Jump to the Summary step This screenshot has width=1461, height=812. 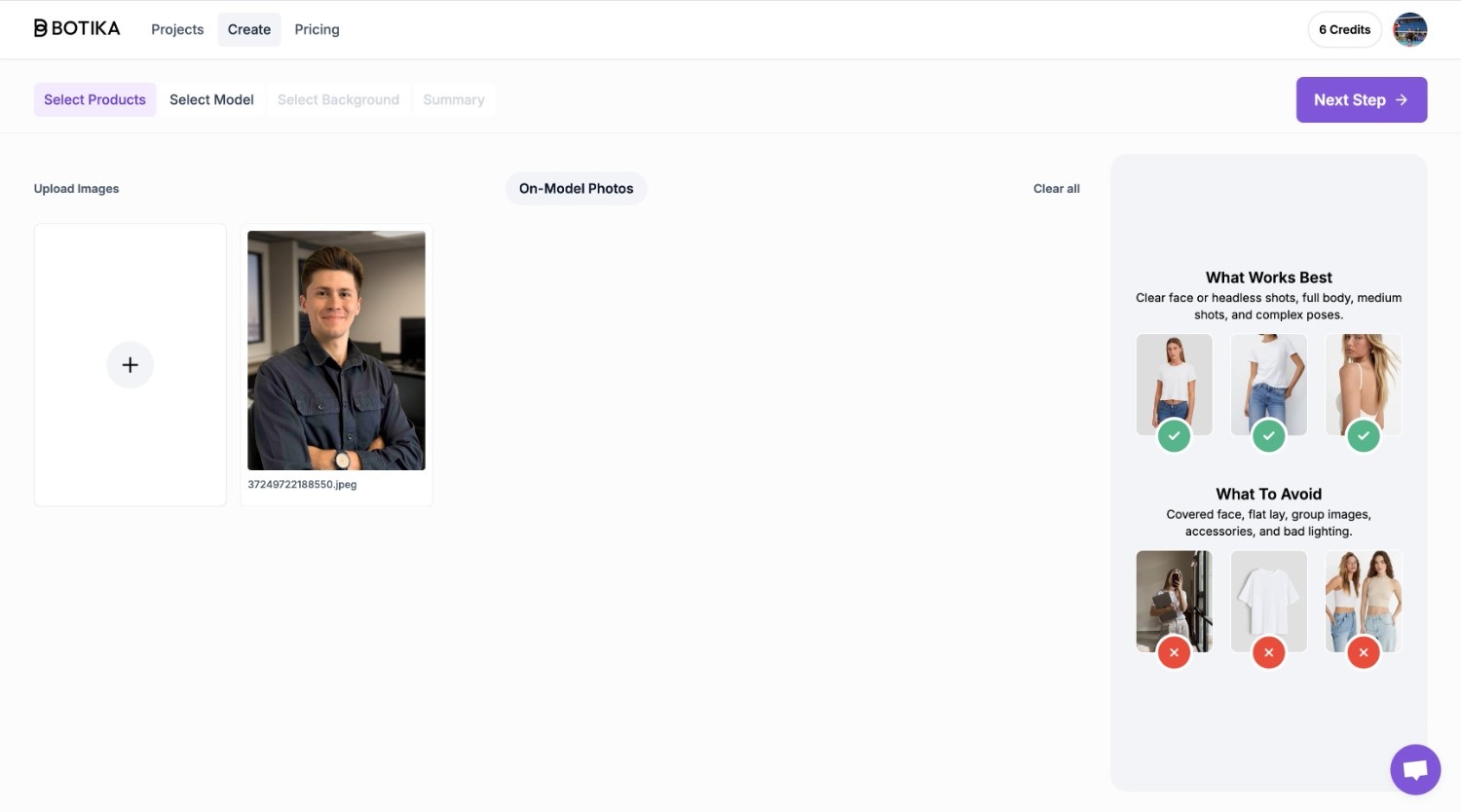click(x=453, y=99)
